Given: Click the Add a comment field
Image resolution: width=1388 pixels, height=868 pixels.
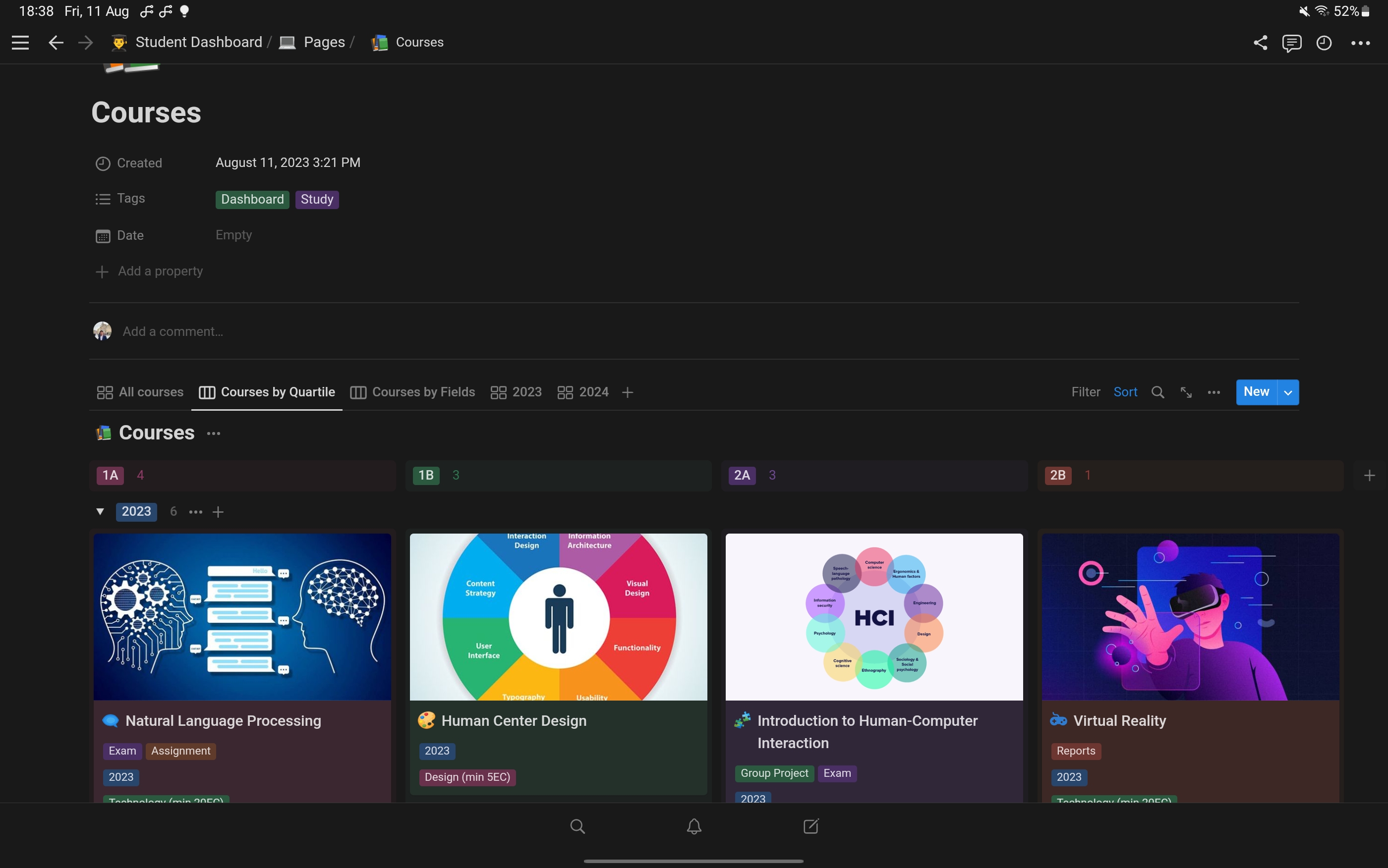Looking at the screenshot, I should [x=173, y=331].
